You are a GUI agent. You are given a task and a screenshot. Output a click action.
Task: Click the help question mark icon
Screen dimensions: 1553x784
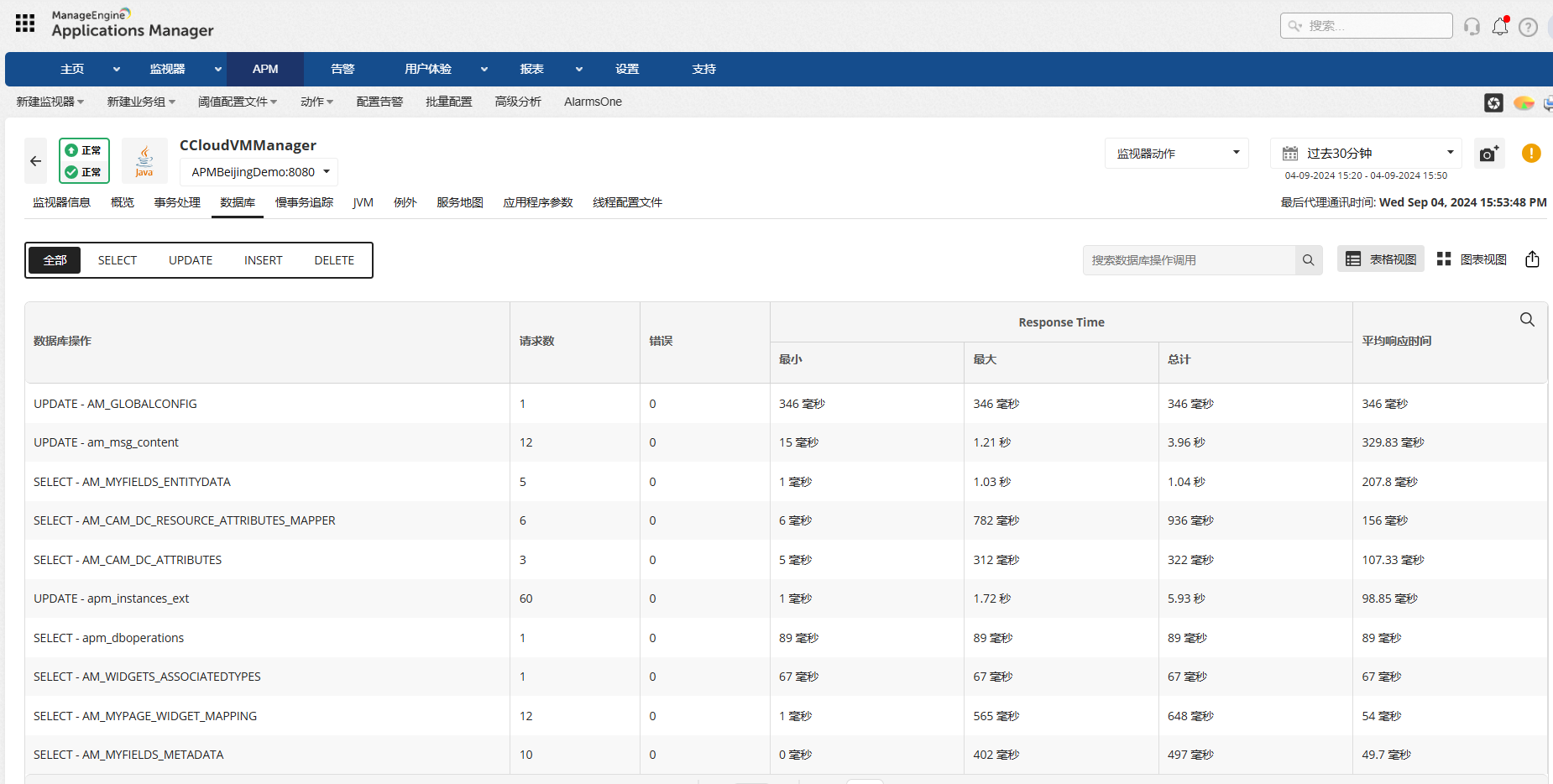pos(1528,27)
